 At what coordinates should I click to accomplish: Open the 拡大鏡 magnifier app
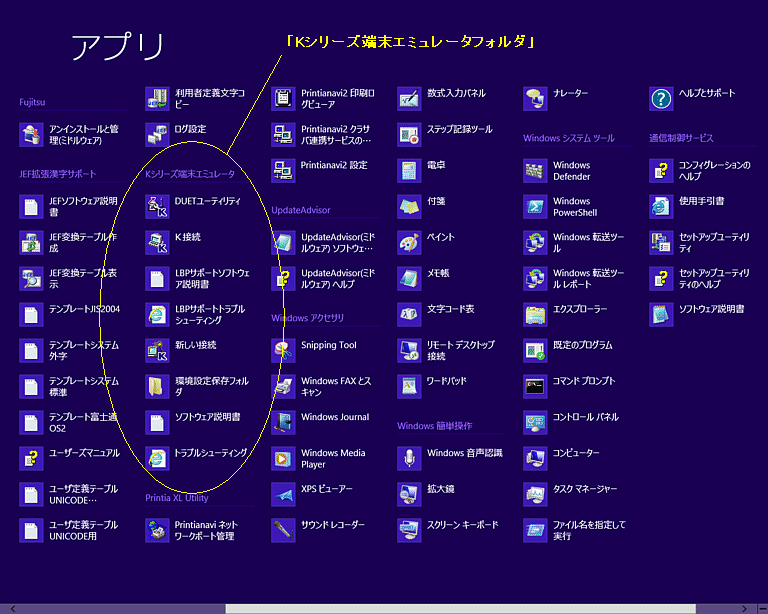(409, 494)
